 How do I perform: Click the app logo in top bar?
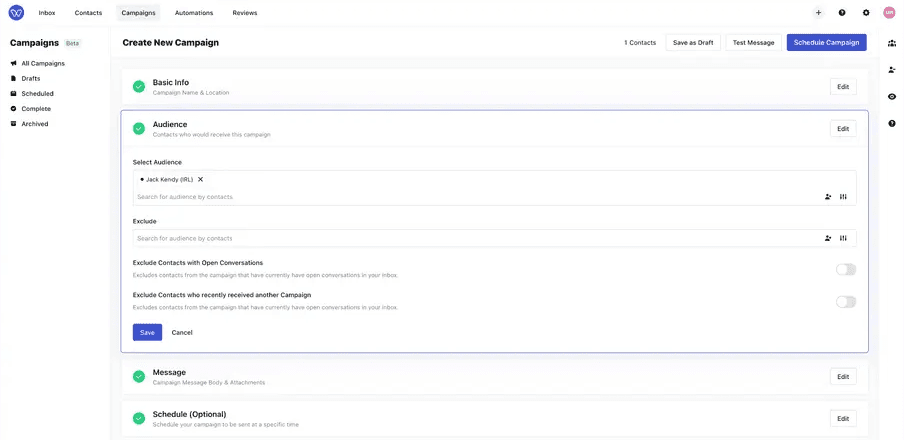(x=16, y=13)
